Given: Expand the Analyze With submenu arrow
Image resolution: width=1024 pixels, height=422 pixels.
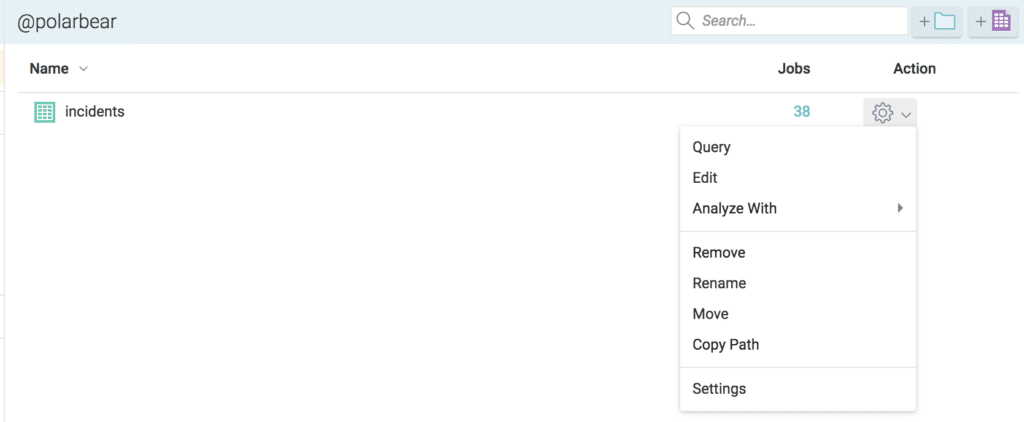Looking at the screenshot, I should pos(900,208).
